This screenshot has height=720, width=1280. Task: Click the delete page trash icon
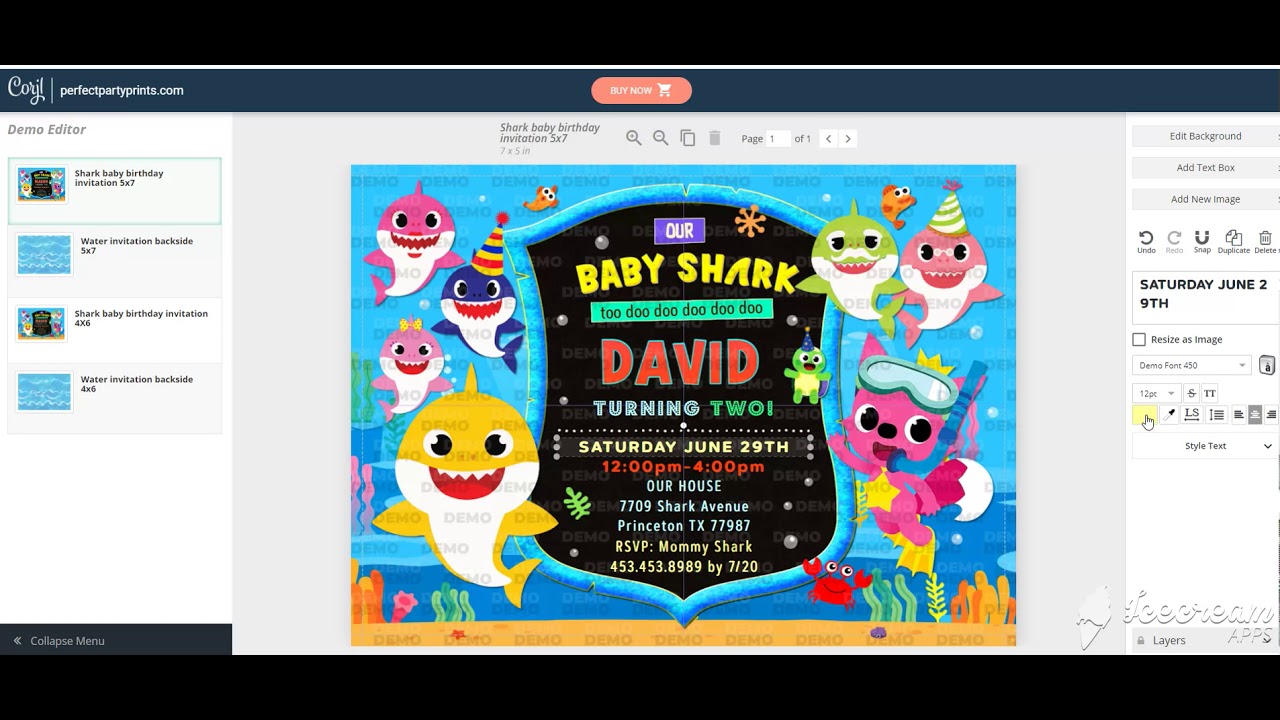[714, 138]
